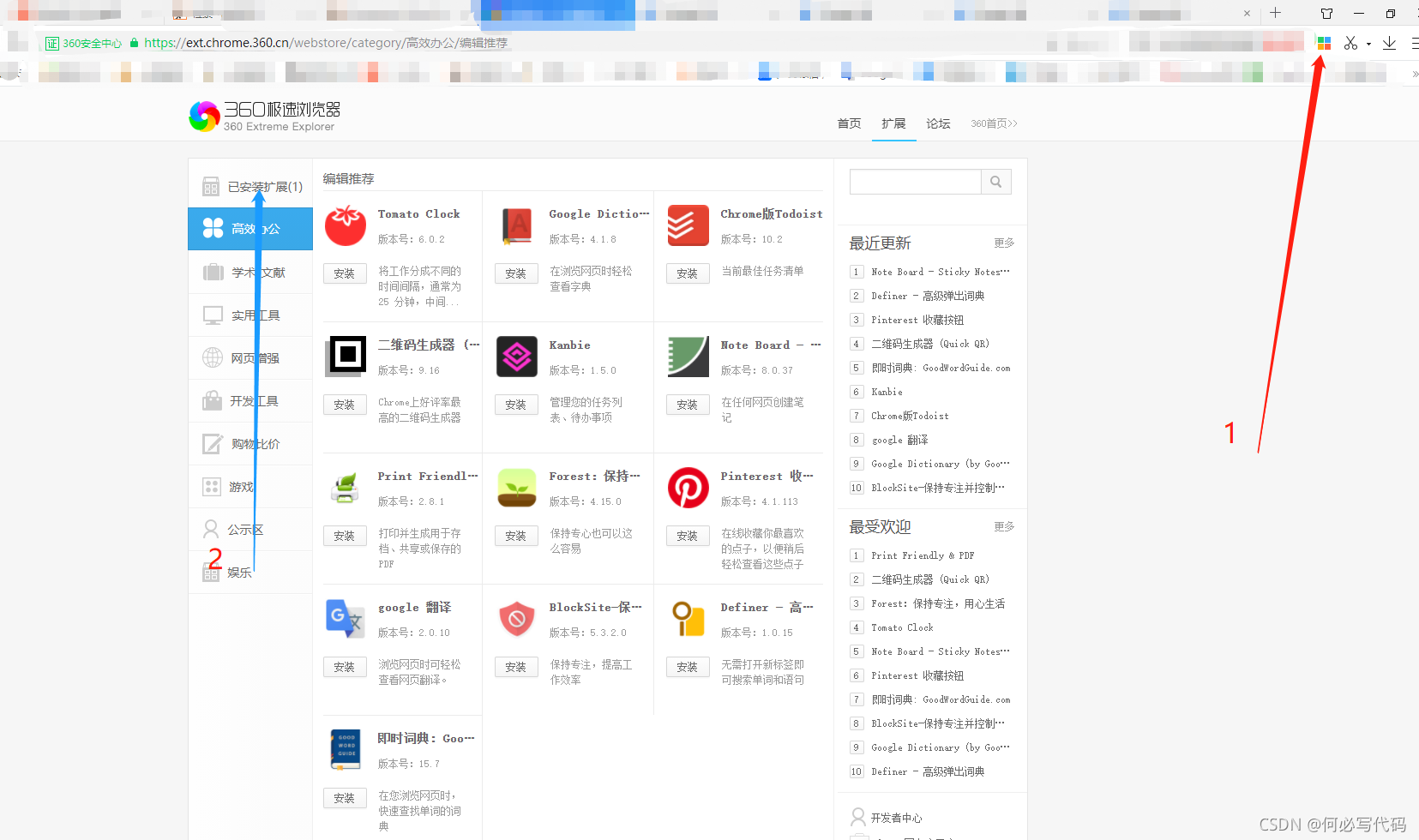The image size is (1419, 840).
Task: Open the Definer extension icon
Action: [x=688, y=619]
